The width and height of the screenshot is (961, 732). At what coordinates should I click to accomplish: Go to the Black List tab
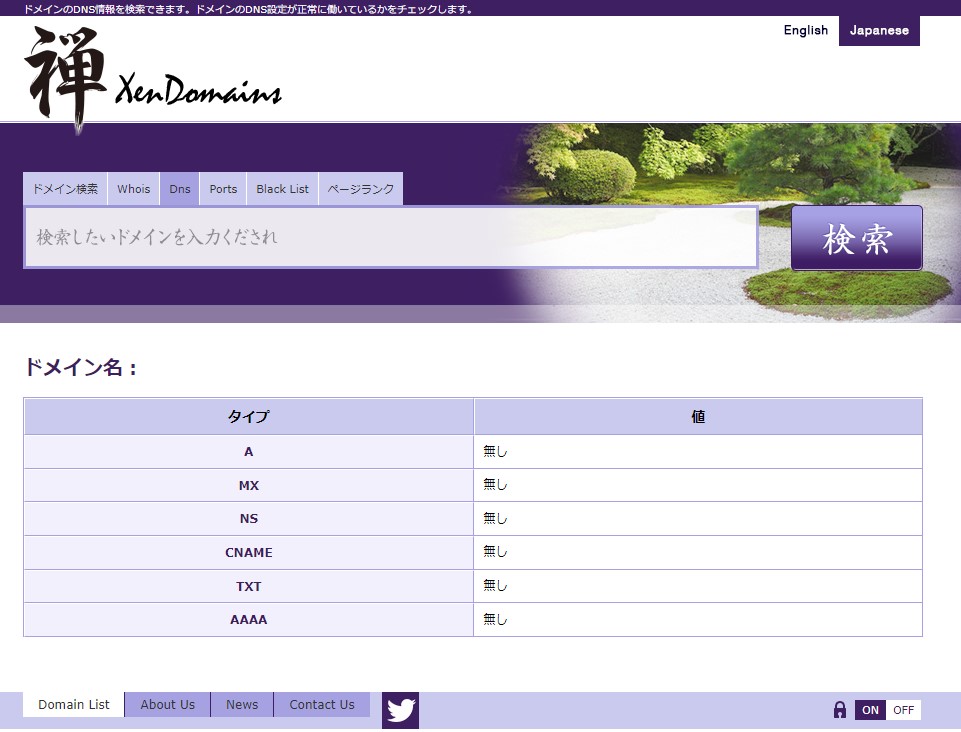(x=283, y=189)
